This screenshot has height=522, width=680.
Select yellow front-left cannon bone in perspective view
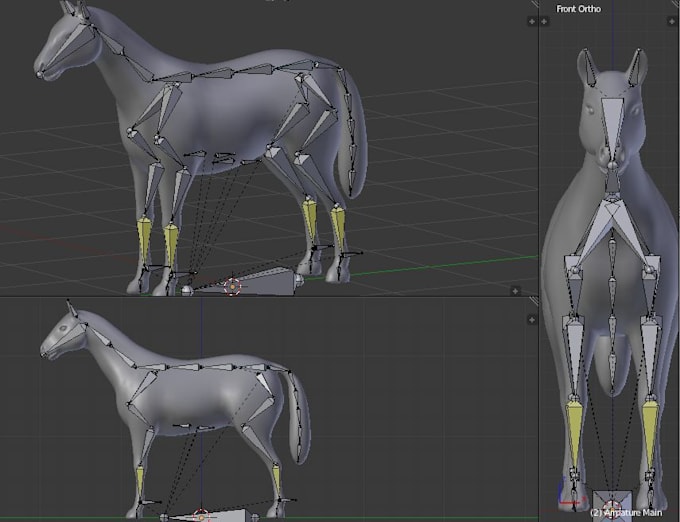[x=144, y=240]
